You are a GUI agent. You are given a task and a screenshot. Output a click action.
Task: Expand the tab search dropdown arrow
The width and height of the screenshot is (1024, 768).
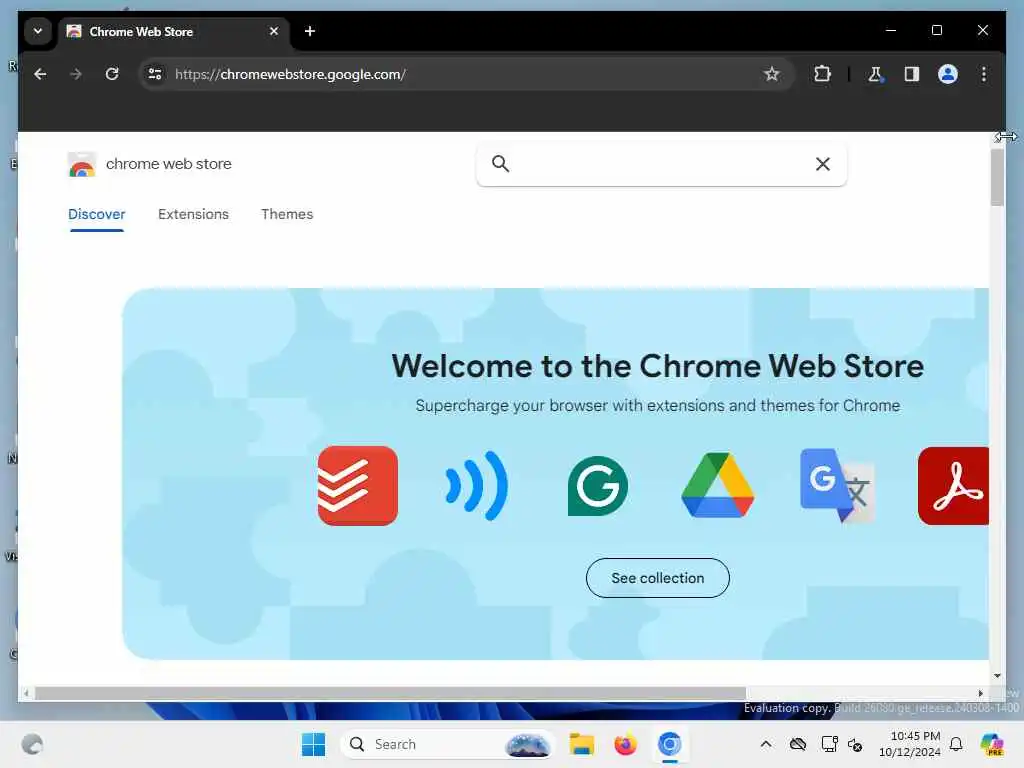[x=38, y=31]
